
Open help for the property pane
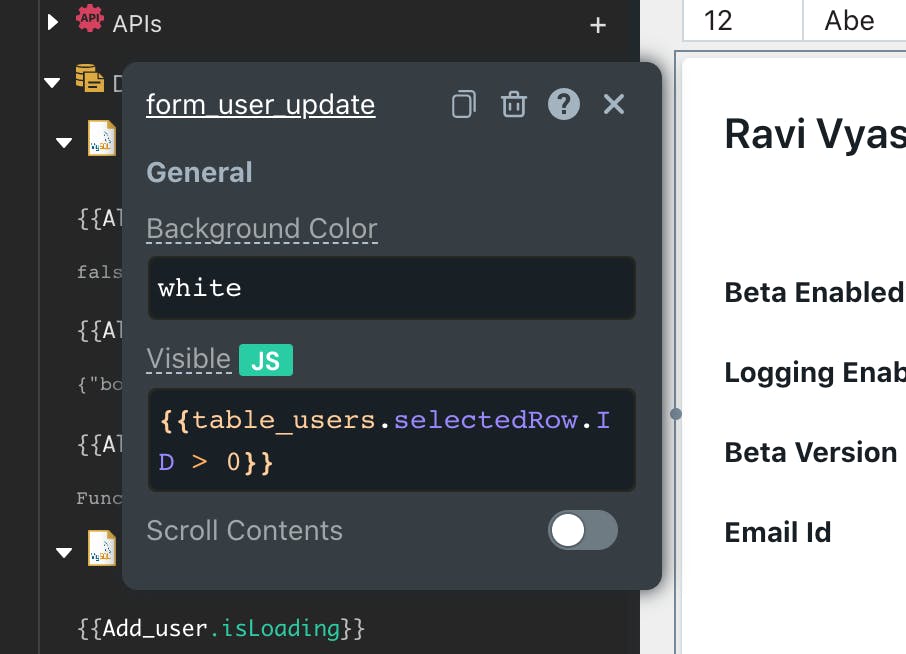[x=563, y=105]
